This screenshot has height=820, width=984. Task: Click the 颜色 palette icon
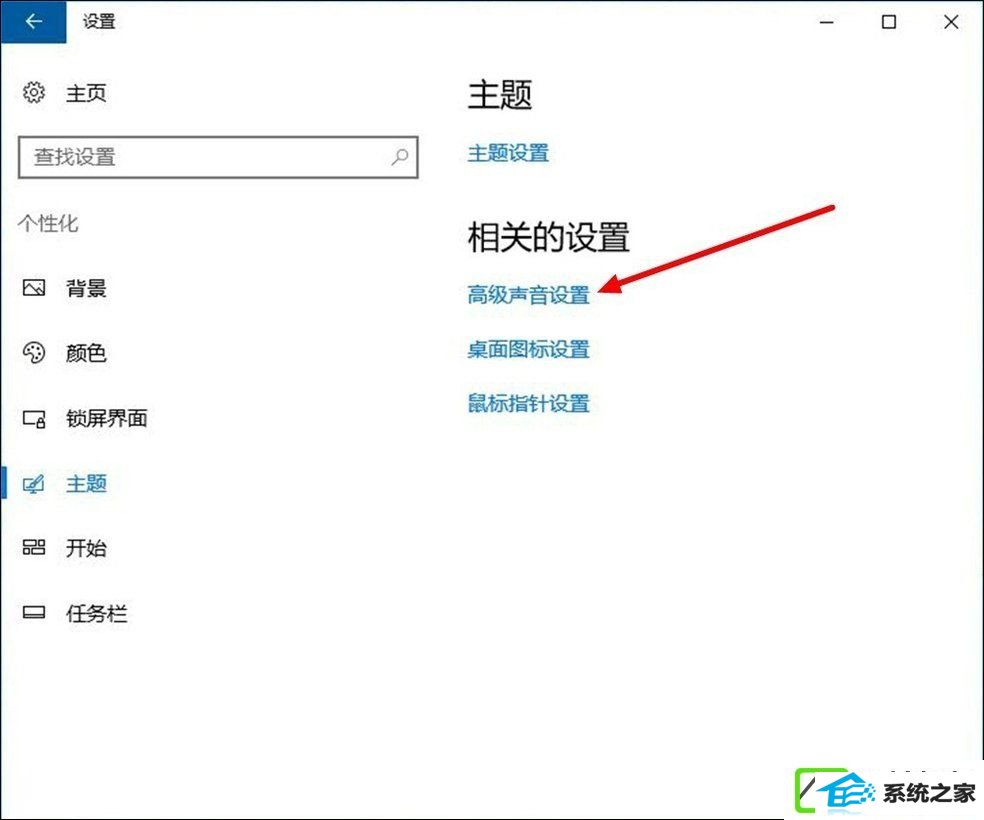pos(34,353)
